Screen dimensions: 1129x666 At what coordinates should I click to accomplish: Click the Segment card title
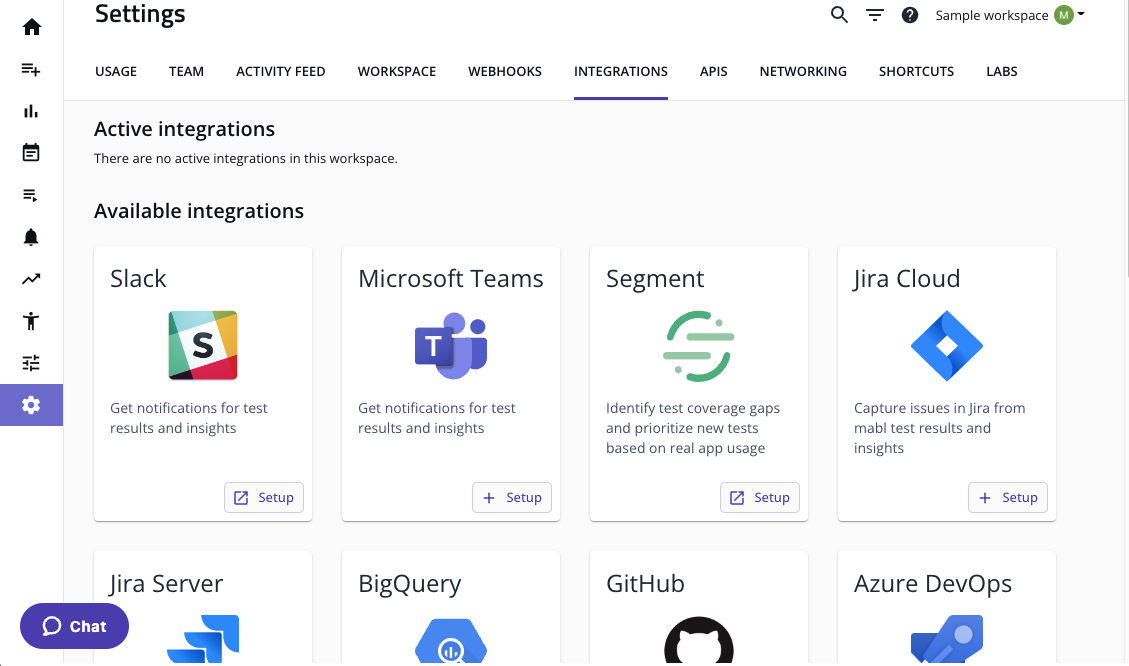coord(655,279)
